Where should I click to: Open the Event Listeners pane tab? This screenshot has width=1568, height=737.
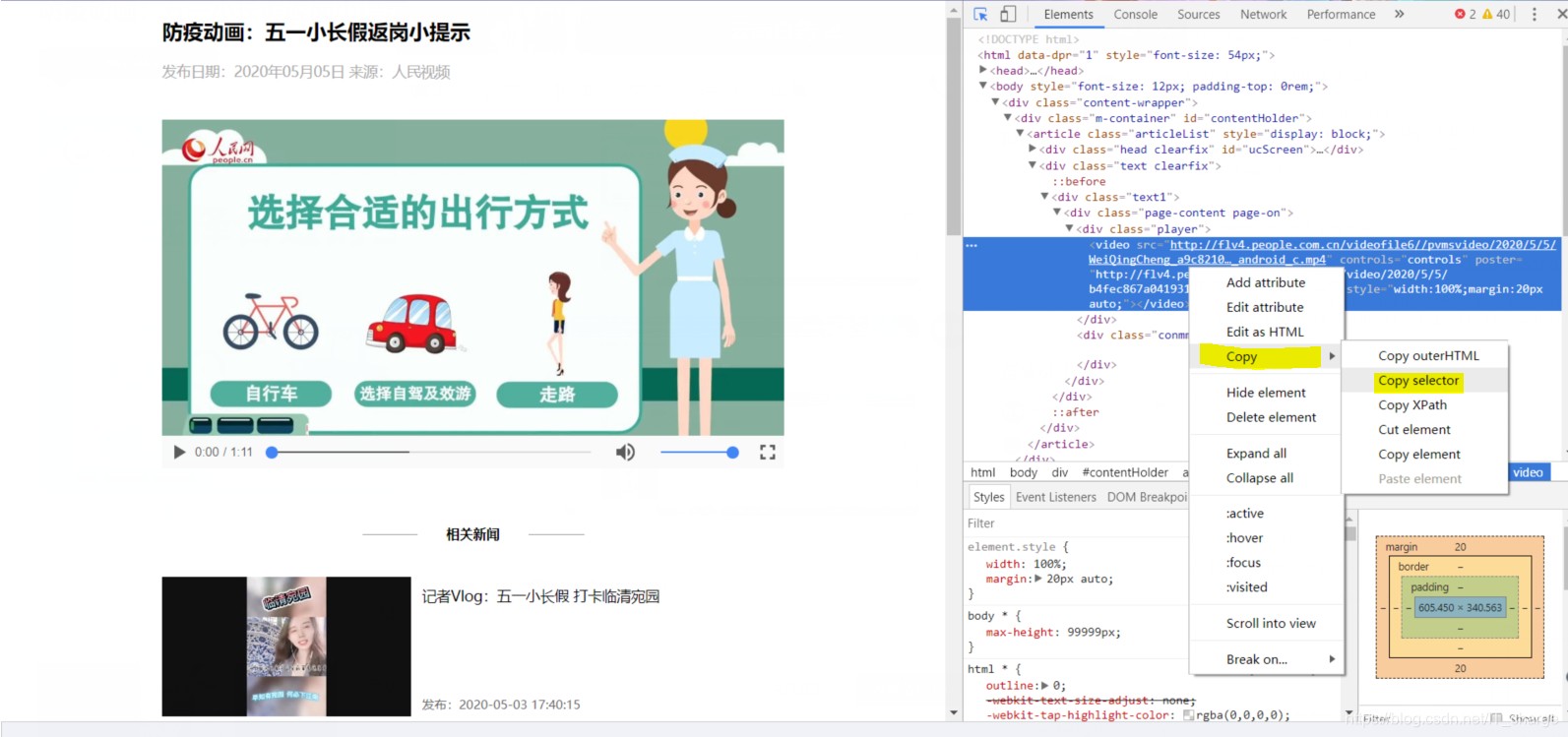(1055, 497)
